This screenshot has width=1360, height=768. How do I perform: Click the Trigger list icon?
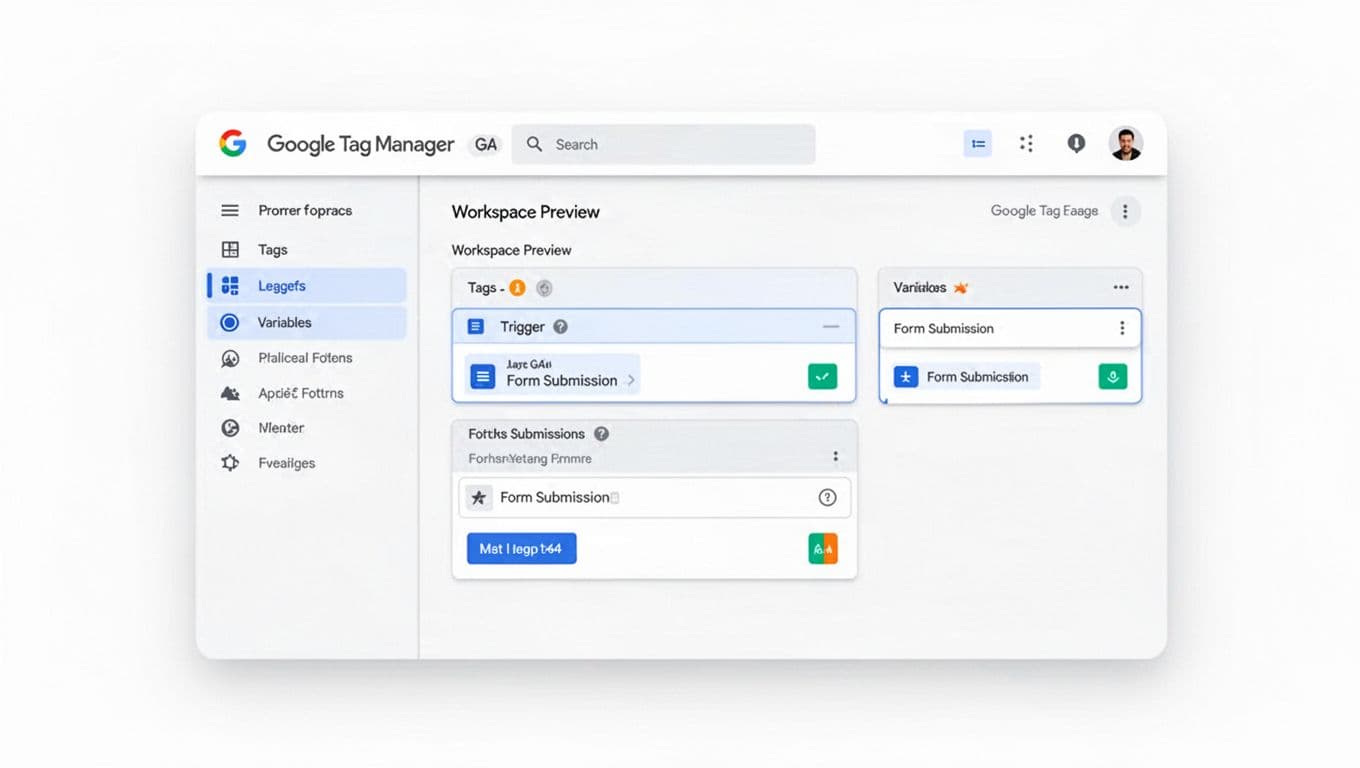tap(476, 327)
